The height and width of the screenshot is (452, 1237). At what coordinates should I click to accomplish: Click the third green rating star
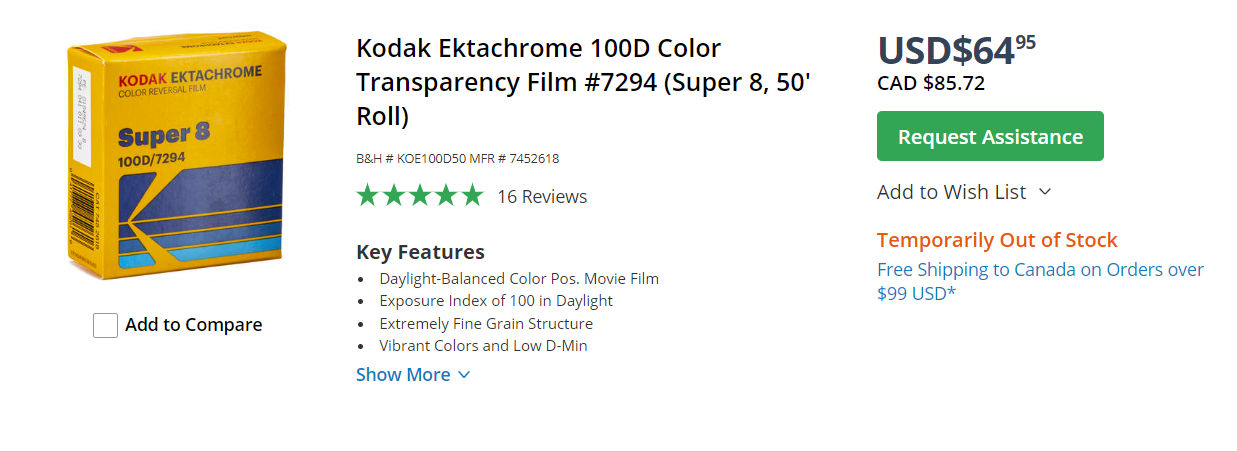tap(420, 195)
